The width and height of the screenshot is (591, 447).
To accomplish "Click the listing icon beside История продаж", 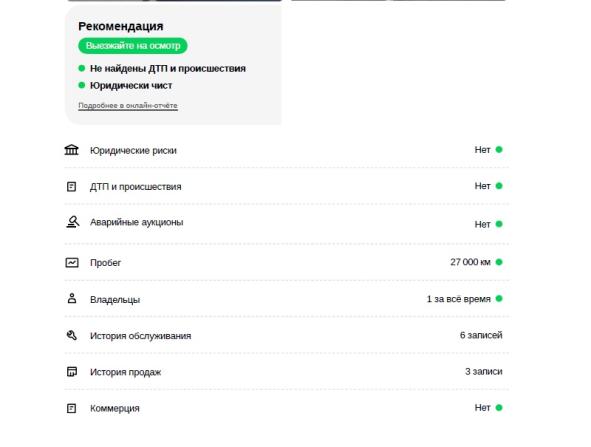I will (72, 372).
